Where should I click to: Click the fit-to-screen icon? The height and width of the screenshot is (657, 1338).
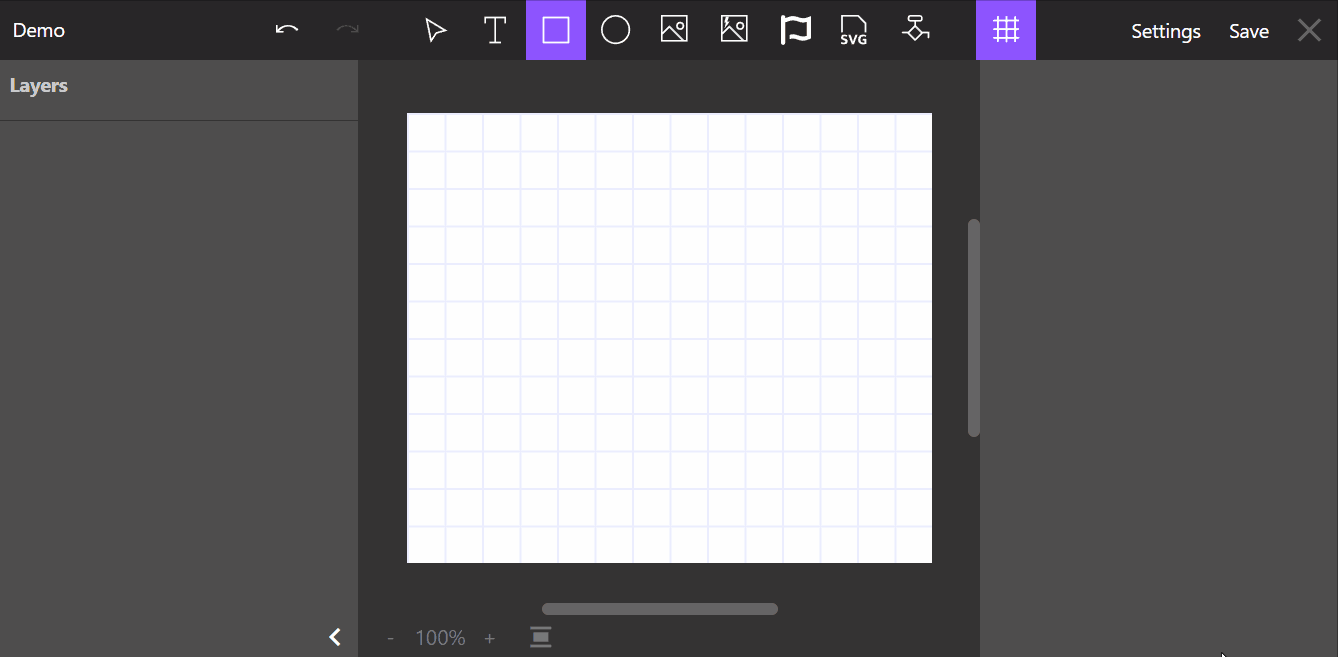[x=541, y=638]
